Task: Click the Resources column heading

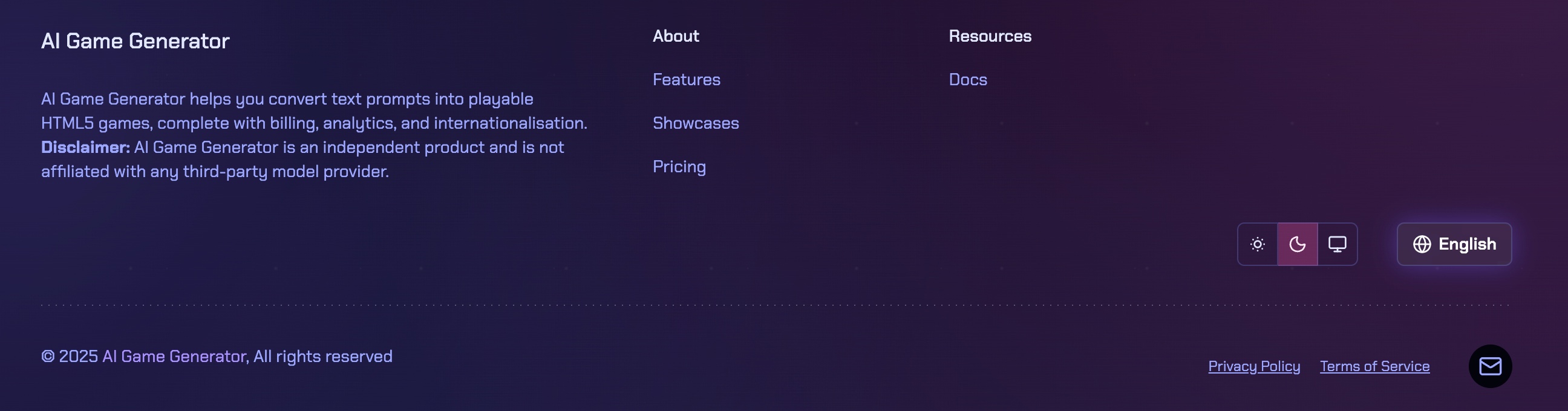Action: click(990, 36)
